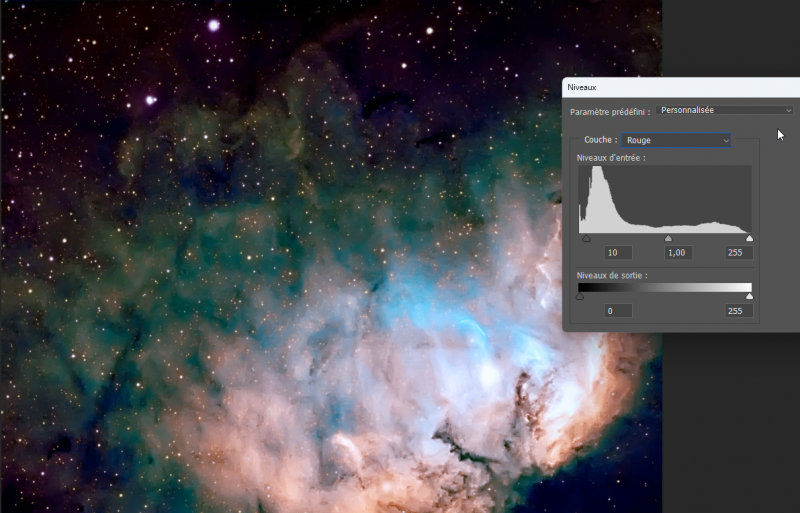Click the input shadow field showing 10

[618, 253]
